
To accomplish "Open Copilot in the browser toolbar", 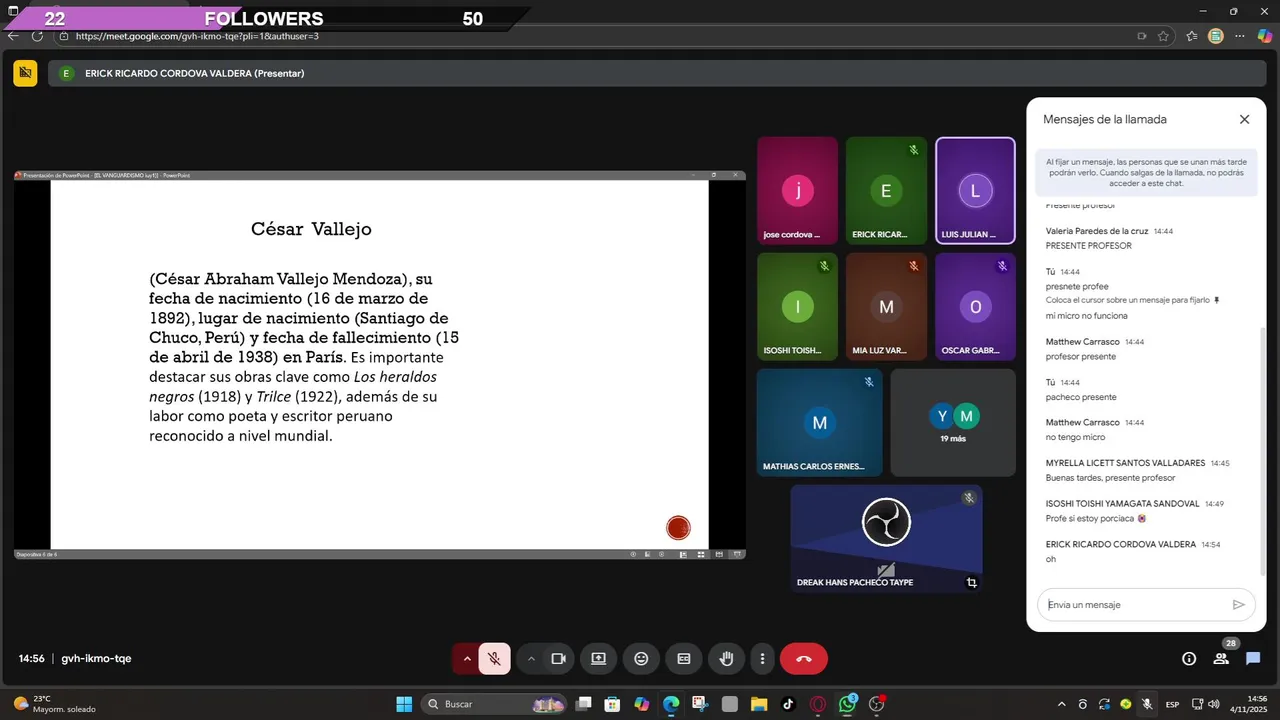I will point(1264,36).
